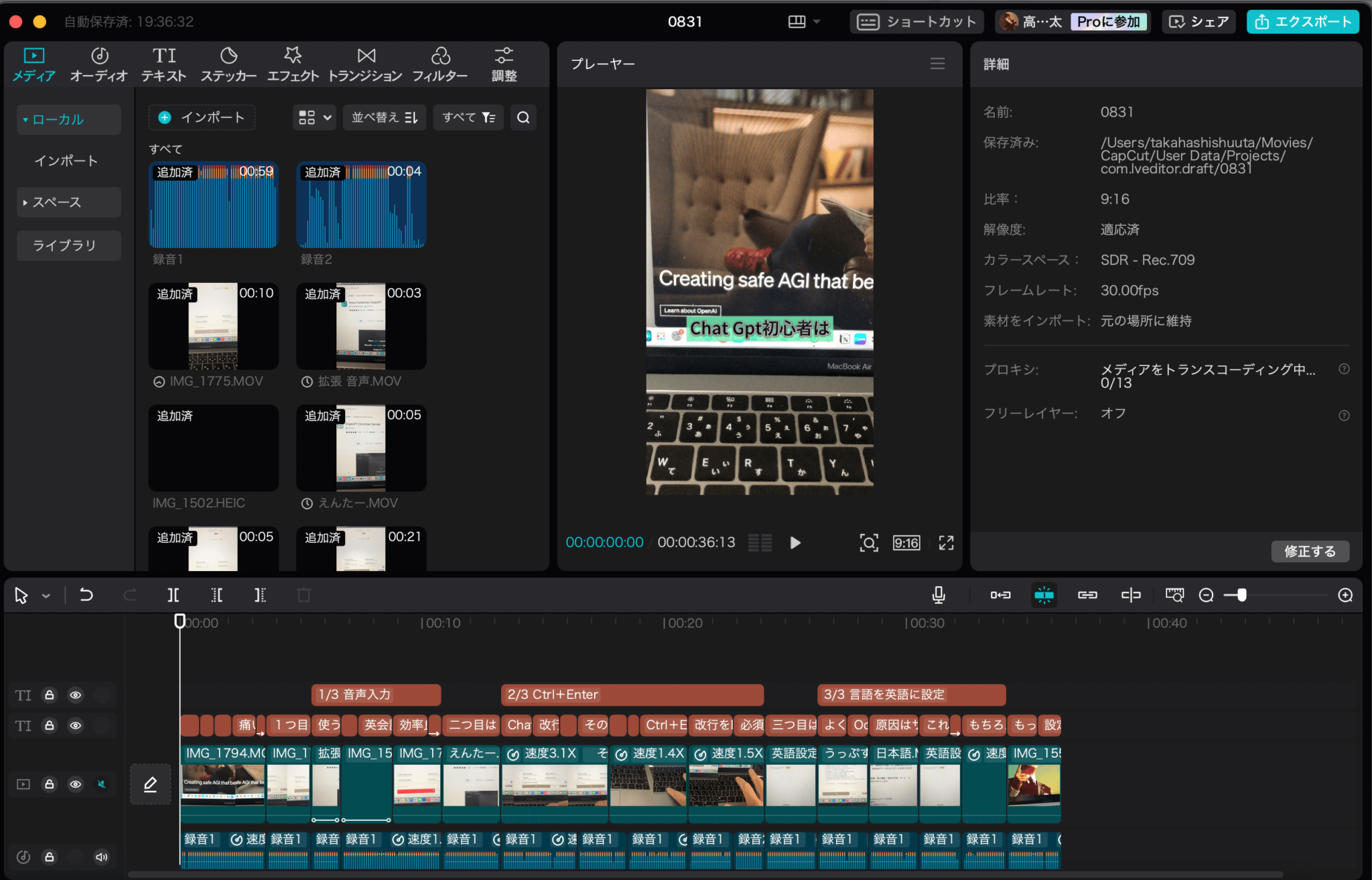
Task: Click the microphone record voiceover icon
Action: 939,595
